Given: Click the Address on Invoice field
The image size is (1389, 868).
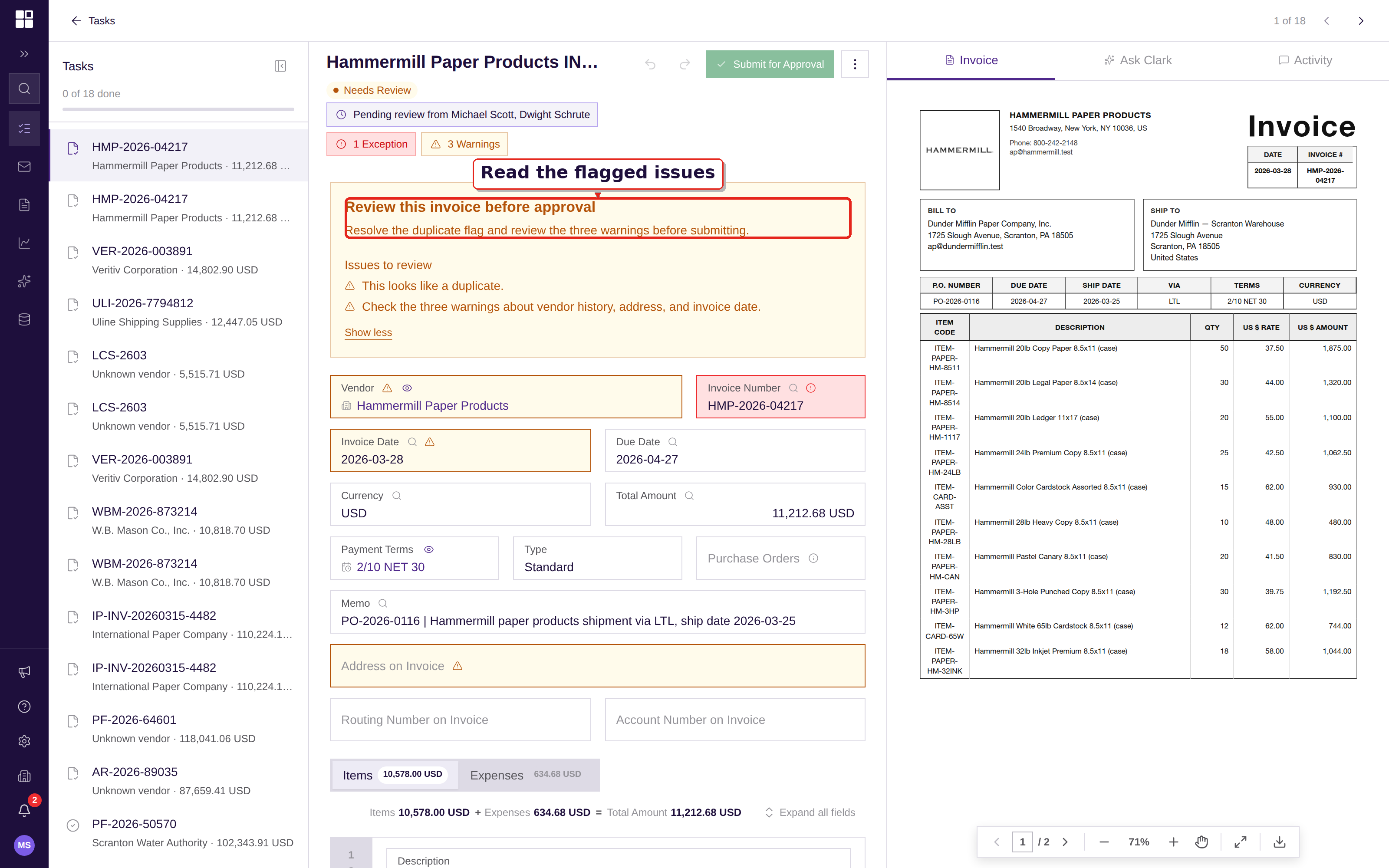Looking at the screenshot, I should (597, 666).
